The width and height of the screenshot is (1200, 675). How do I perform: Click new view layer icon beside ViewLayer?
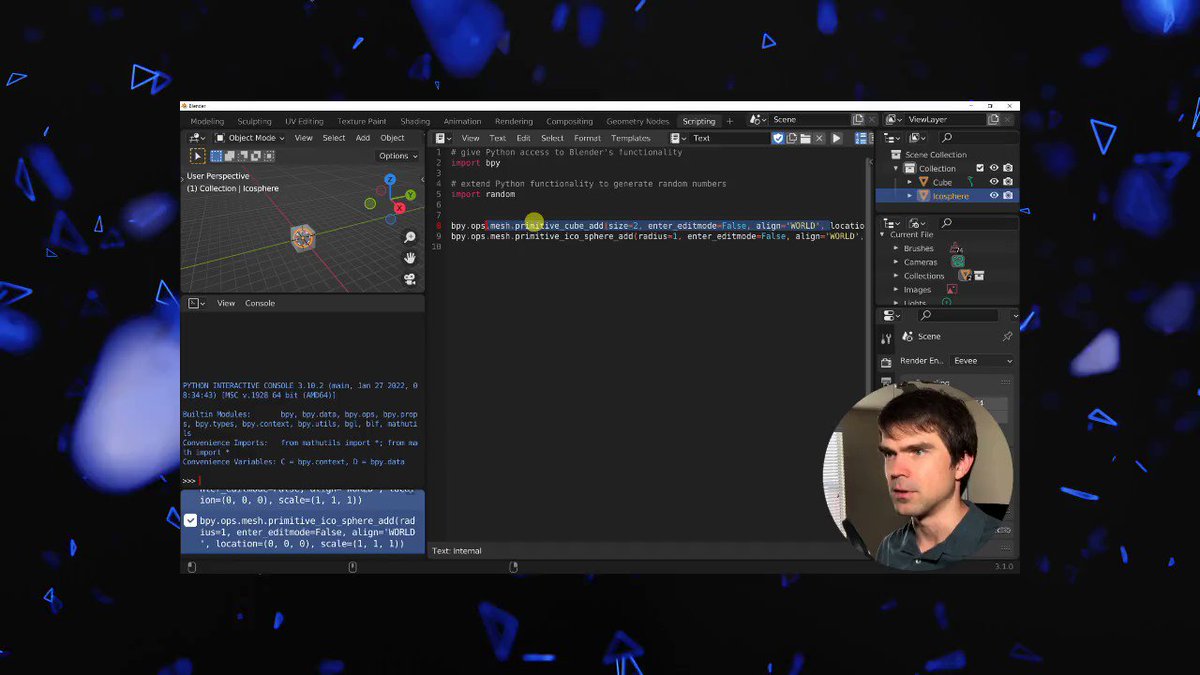click(993, 120)
